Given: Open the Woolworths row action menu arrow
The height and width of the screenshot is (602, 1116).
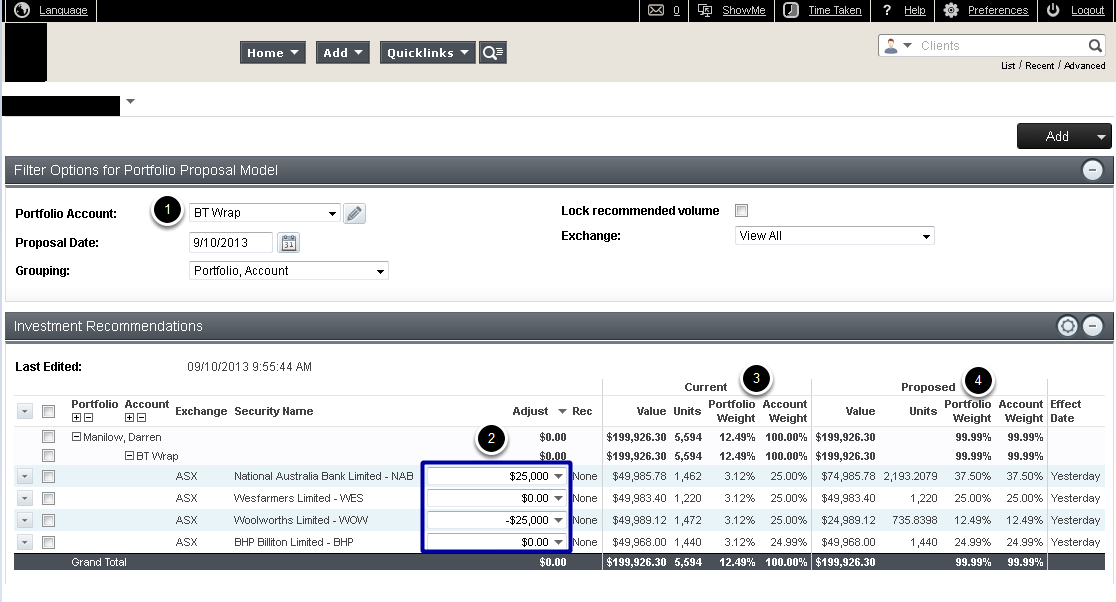Looking at the screenshot, I should [x=24, y=520].
